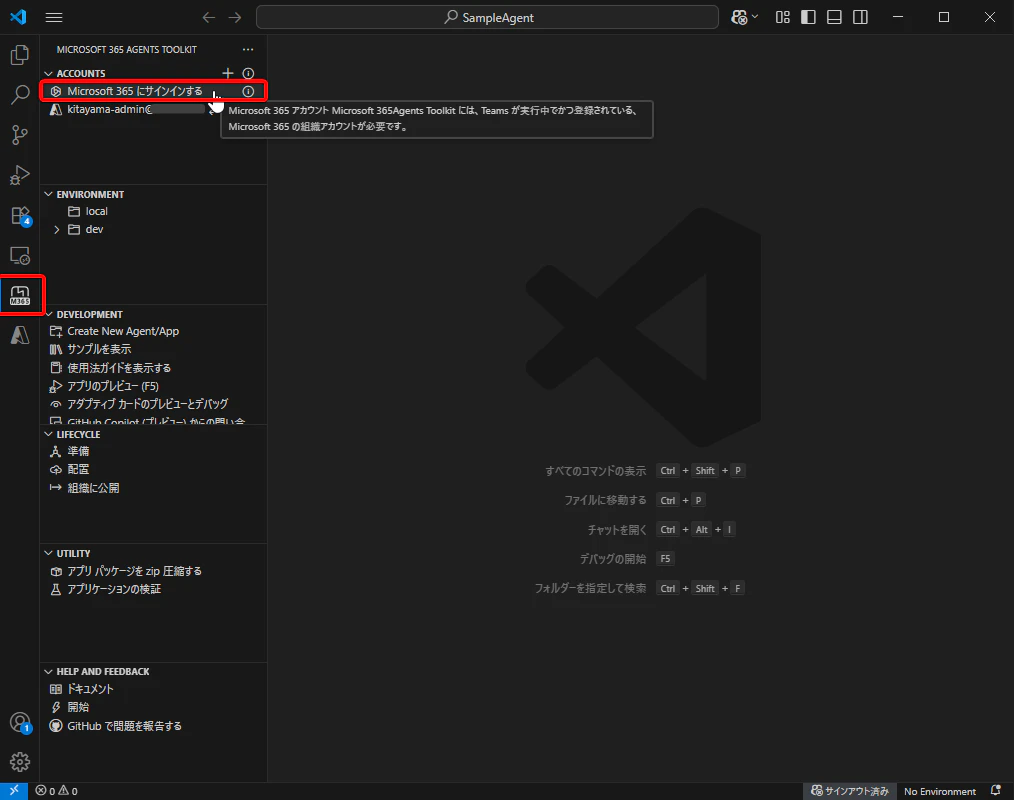Open the remote window status bar button

pos(14,791)
